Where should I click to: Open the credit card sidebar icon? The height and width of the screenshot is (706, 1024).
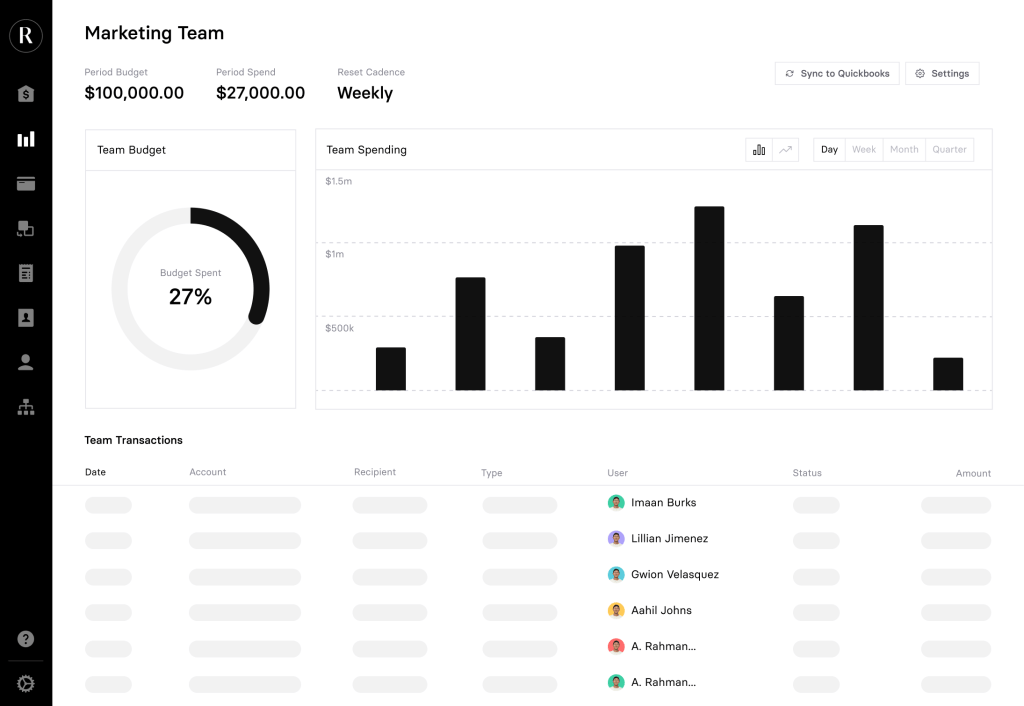click(25, 184)
